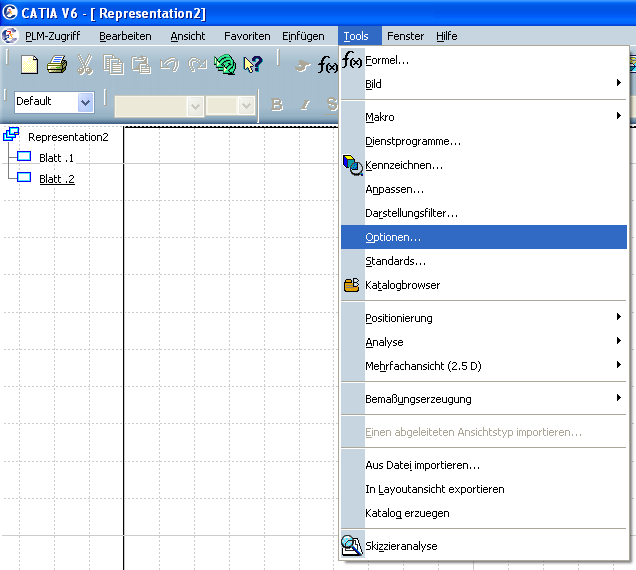This screenshot has width=636, height=570.
Task: Click the Print icon in the toolbar
Action: click(x=57, y=65)
